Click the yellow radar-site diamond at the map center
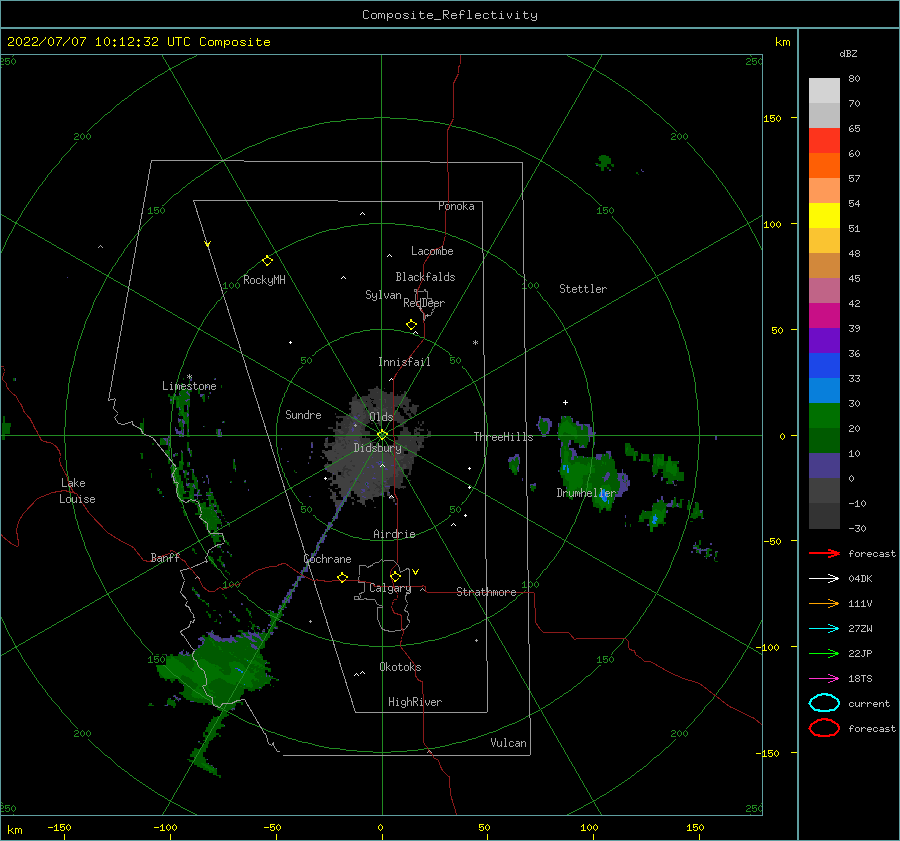The width and height of the screenshot is (900, 841). click(382, 435)
